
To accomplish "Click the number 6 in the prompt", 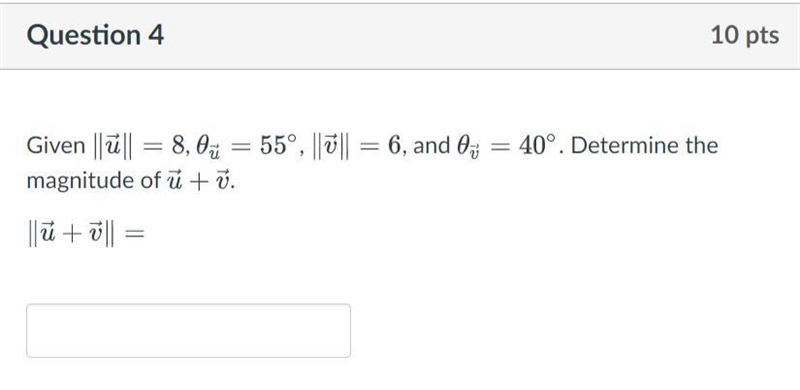I will 394,146.
